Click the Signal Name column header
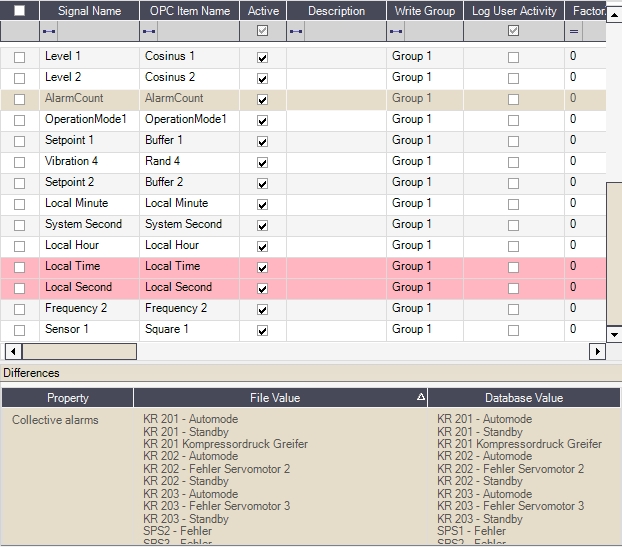The width and height of the screenshot is (622, 547). [89, 11]
